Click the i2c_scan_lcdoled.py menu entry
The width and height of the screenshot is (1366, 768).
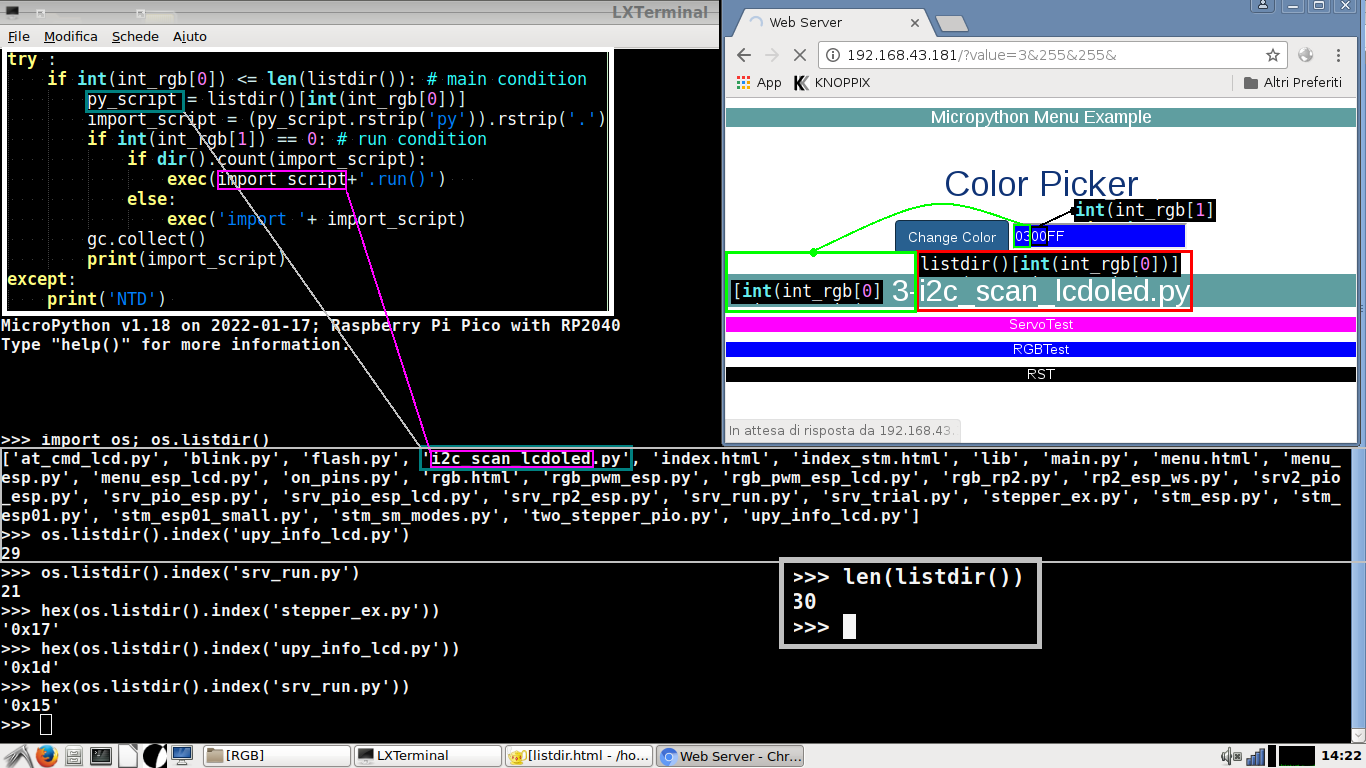(x=1040, y=291)
